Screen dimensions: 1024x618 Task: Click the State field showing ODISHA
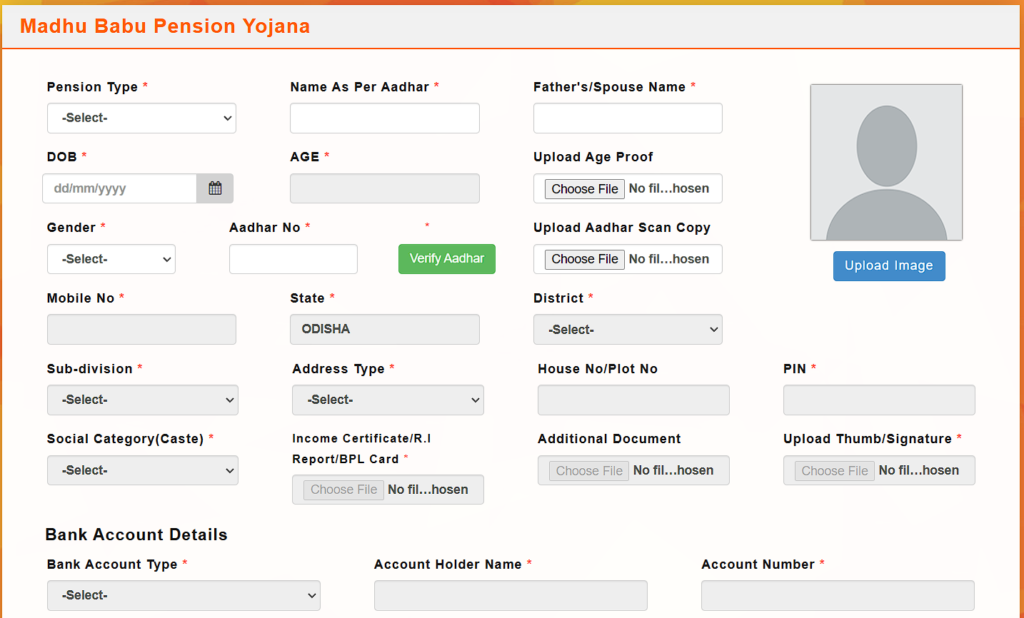(385, 329)
